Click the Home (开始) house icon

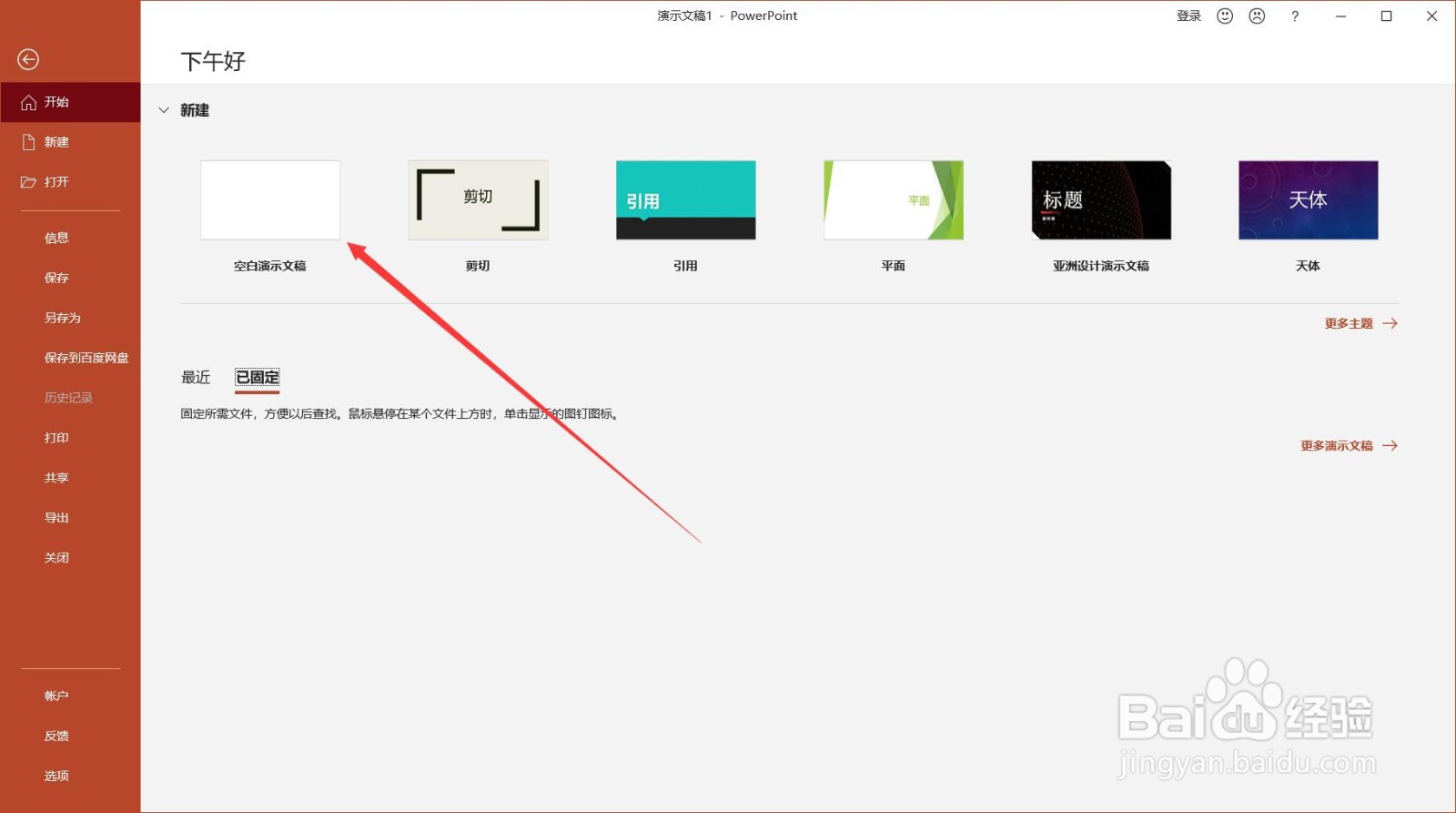point(28,102)
